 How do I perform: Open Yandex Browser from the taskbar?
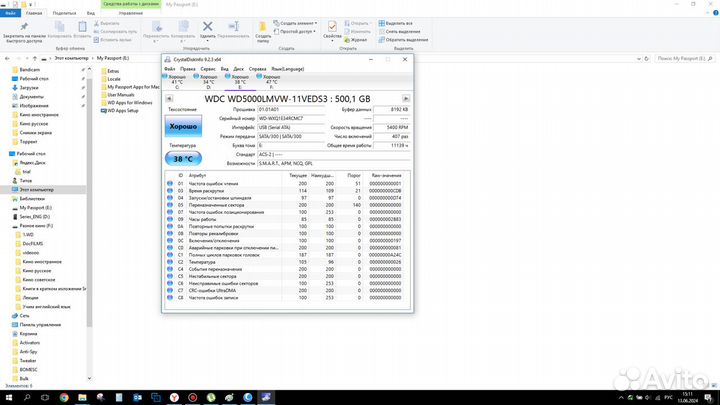(x=174, y=398)
